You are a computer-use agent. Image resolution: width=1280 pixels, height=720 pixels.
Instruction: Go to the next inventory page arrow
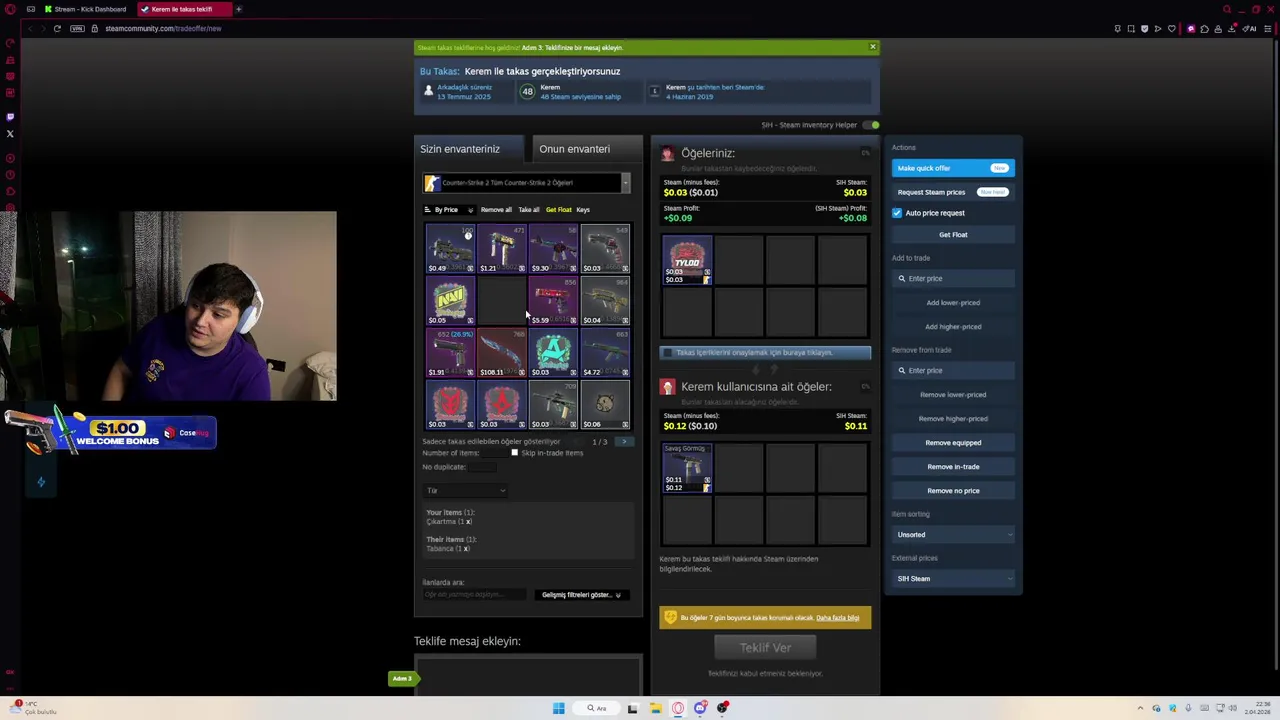coord(624,441)
